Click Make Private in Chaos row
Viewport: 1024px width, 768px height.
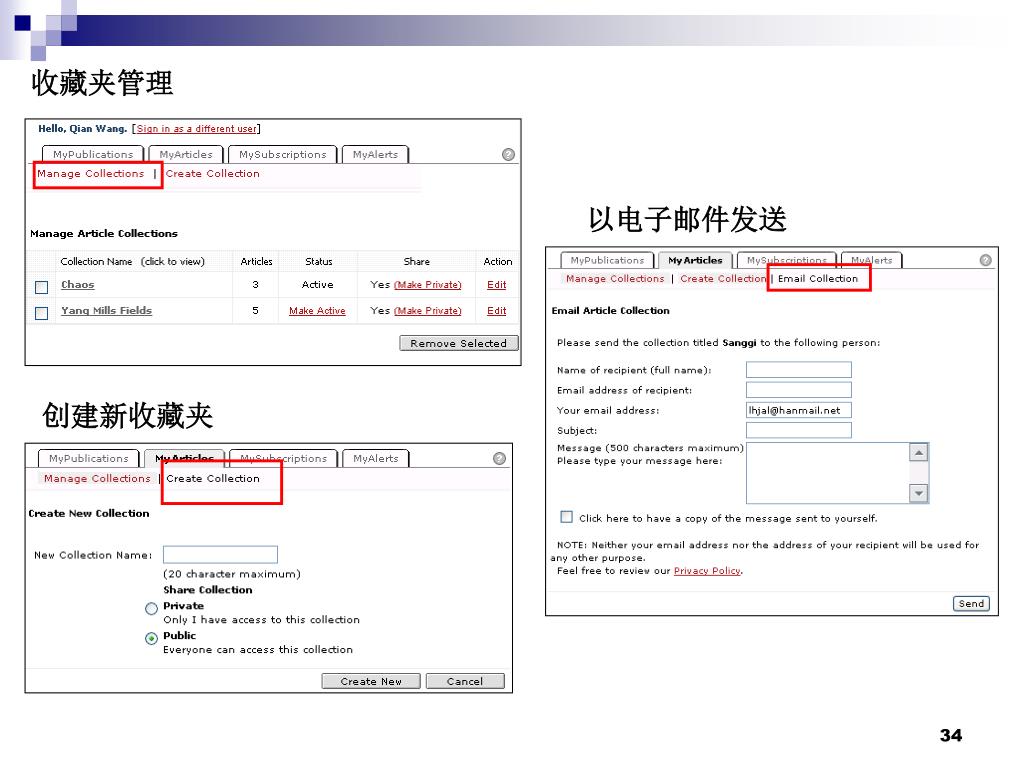(428, 285)
